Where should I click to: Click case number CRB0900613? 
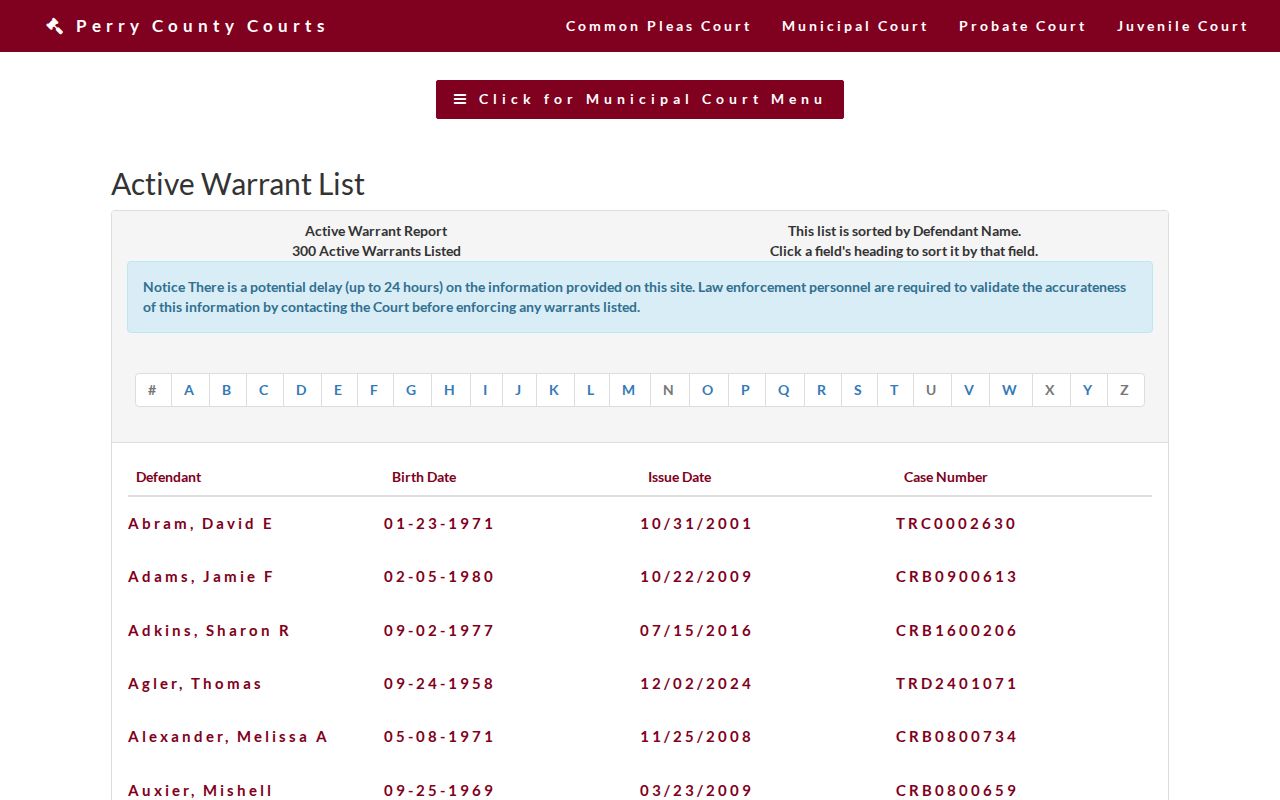point(957,577)
